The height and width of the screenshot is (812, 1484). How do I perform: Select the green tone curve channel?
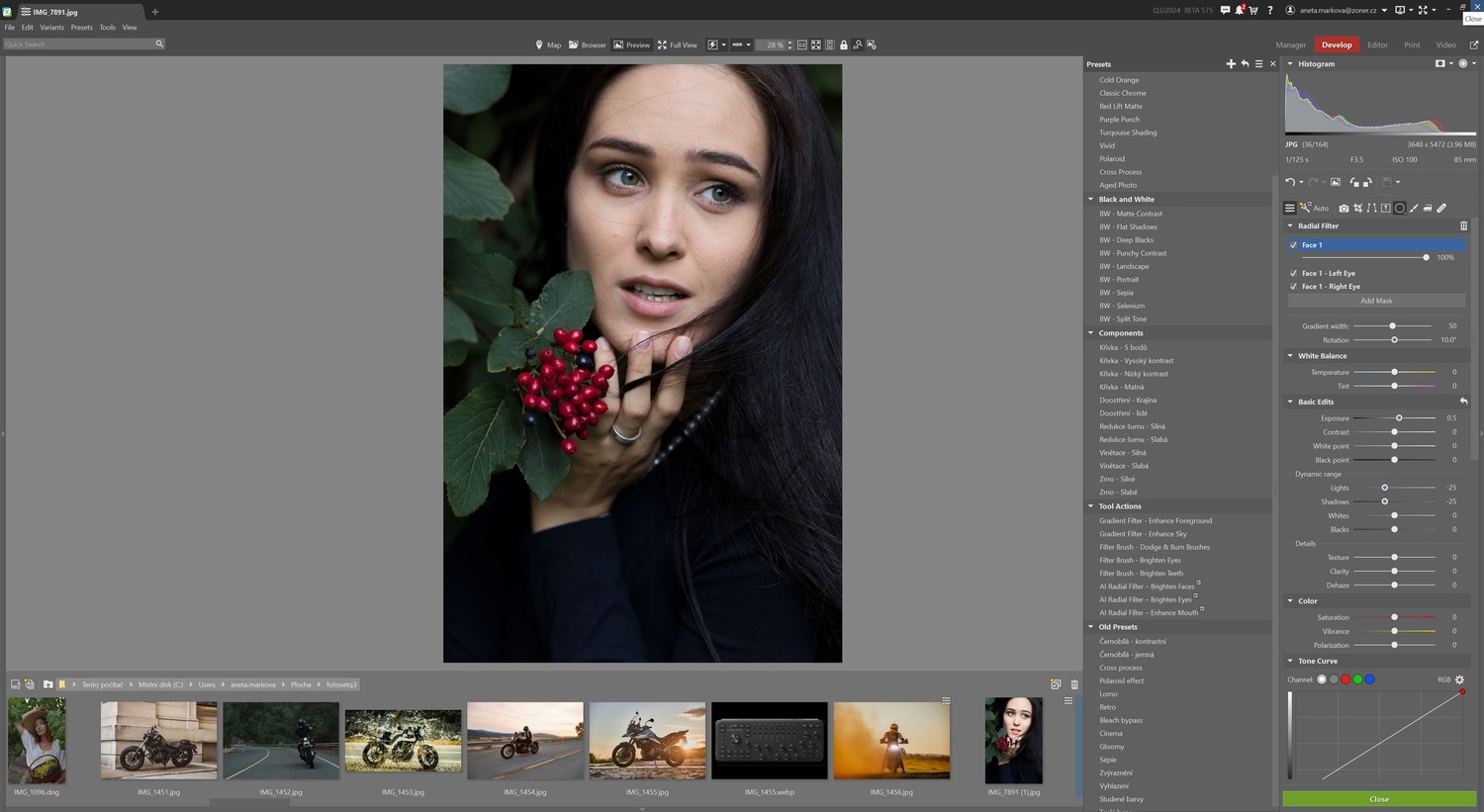tap(1357, 679)
